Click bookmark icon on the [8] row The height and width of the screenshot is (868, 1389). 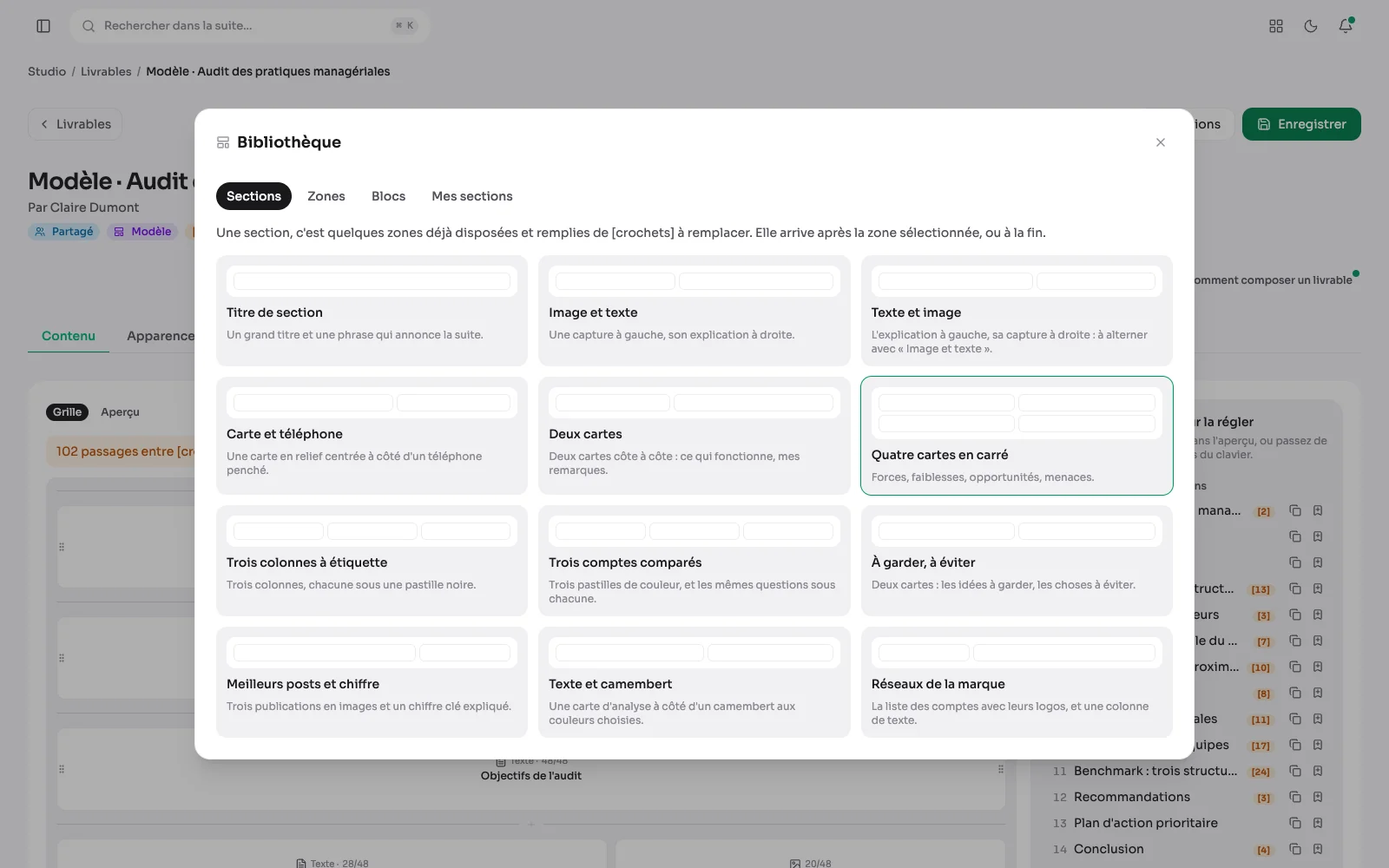(x=1318, y=693)
